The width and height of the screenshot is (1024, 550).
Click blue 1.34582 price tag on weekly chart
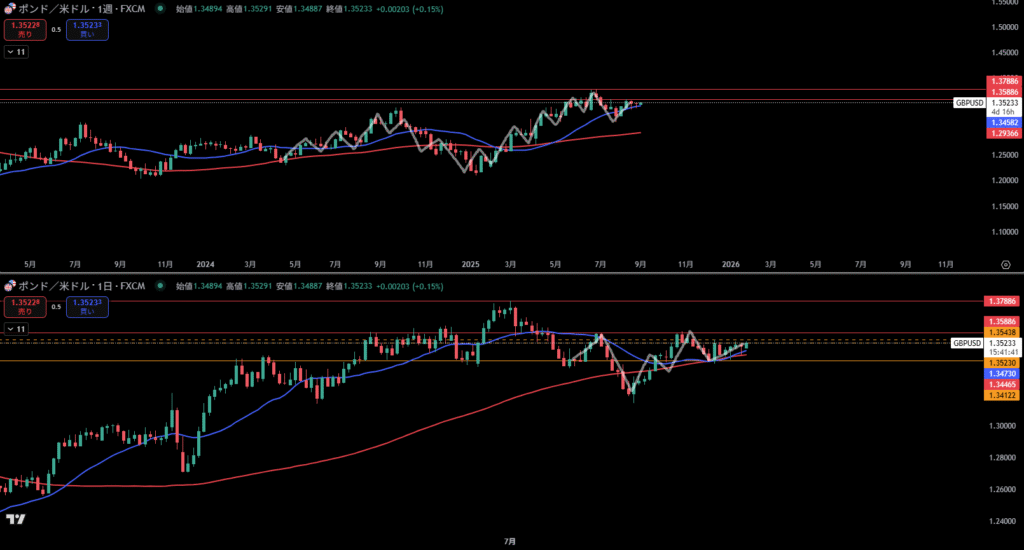pos(1004,123)
